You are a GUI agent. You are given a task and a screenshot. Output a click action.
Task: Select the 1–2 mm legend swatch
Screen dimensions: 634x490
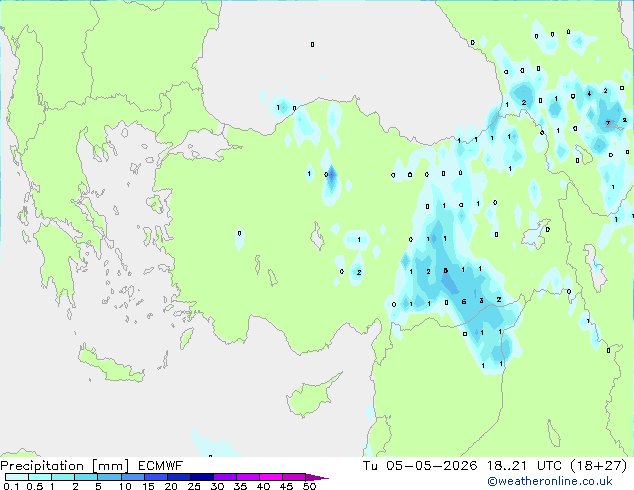click(x=63, y=477)
